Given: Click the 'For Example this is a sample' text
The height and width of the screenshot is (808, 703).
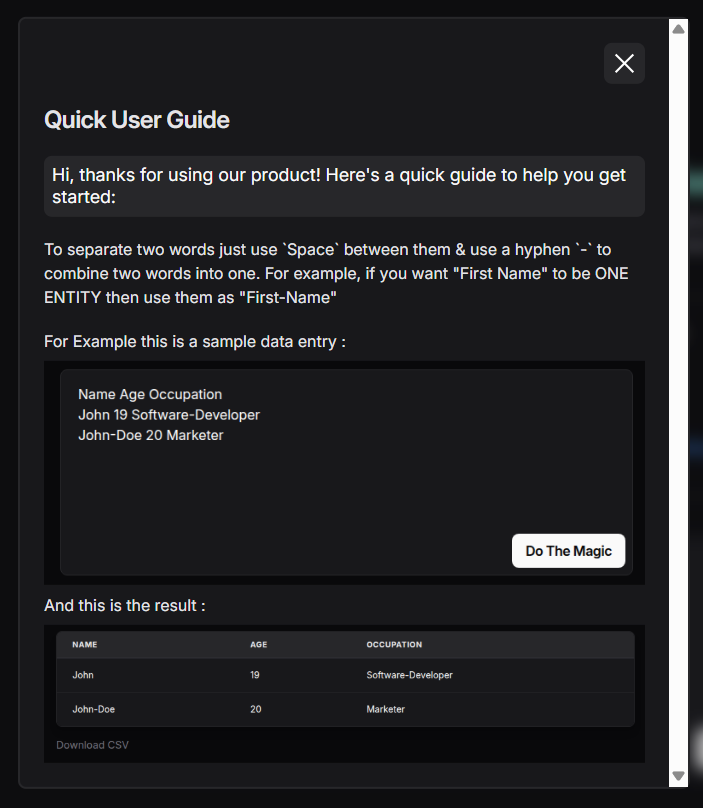Looking at the screenshot, I should pos(195,342).
